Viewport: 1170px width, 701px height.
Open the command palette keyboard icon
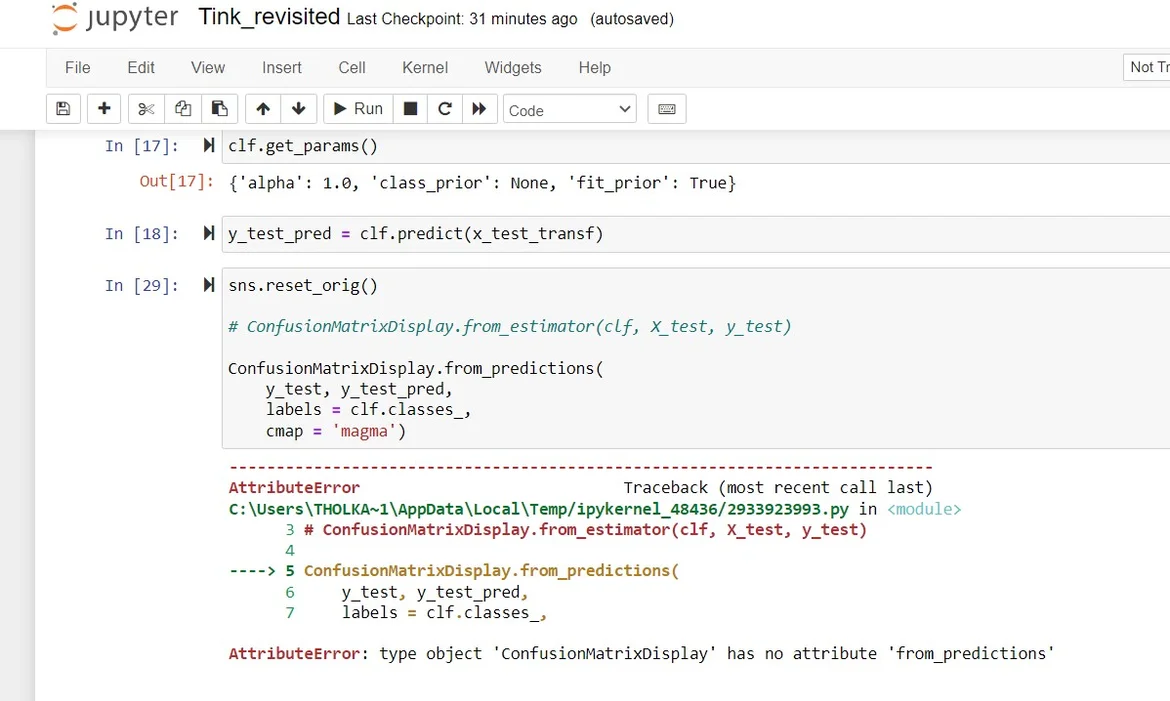pos(667,109)
